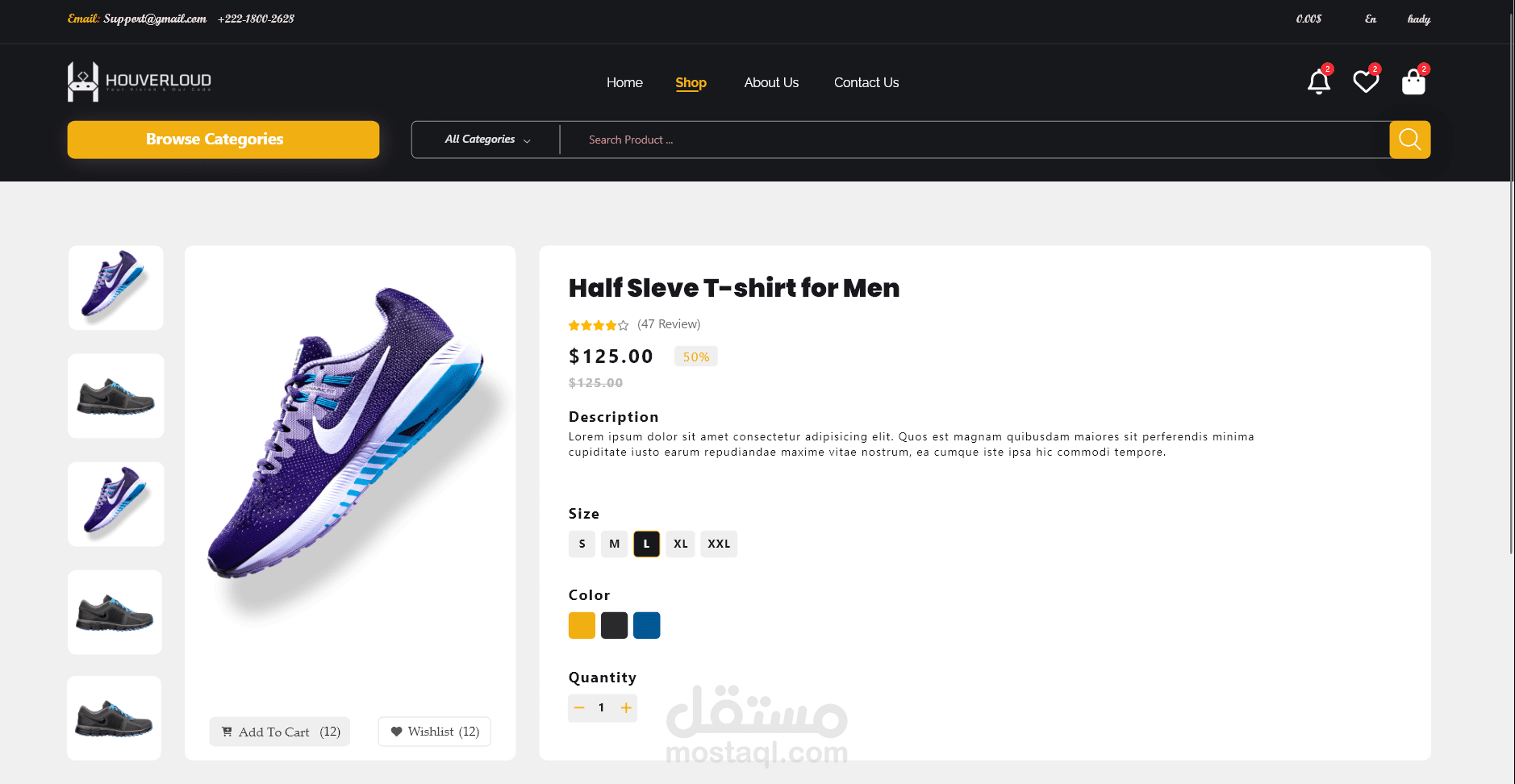Open the shopping bag cart icon
Viewport: 1515px width, 784px height.
tap(1413, 82)
